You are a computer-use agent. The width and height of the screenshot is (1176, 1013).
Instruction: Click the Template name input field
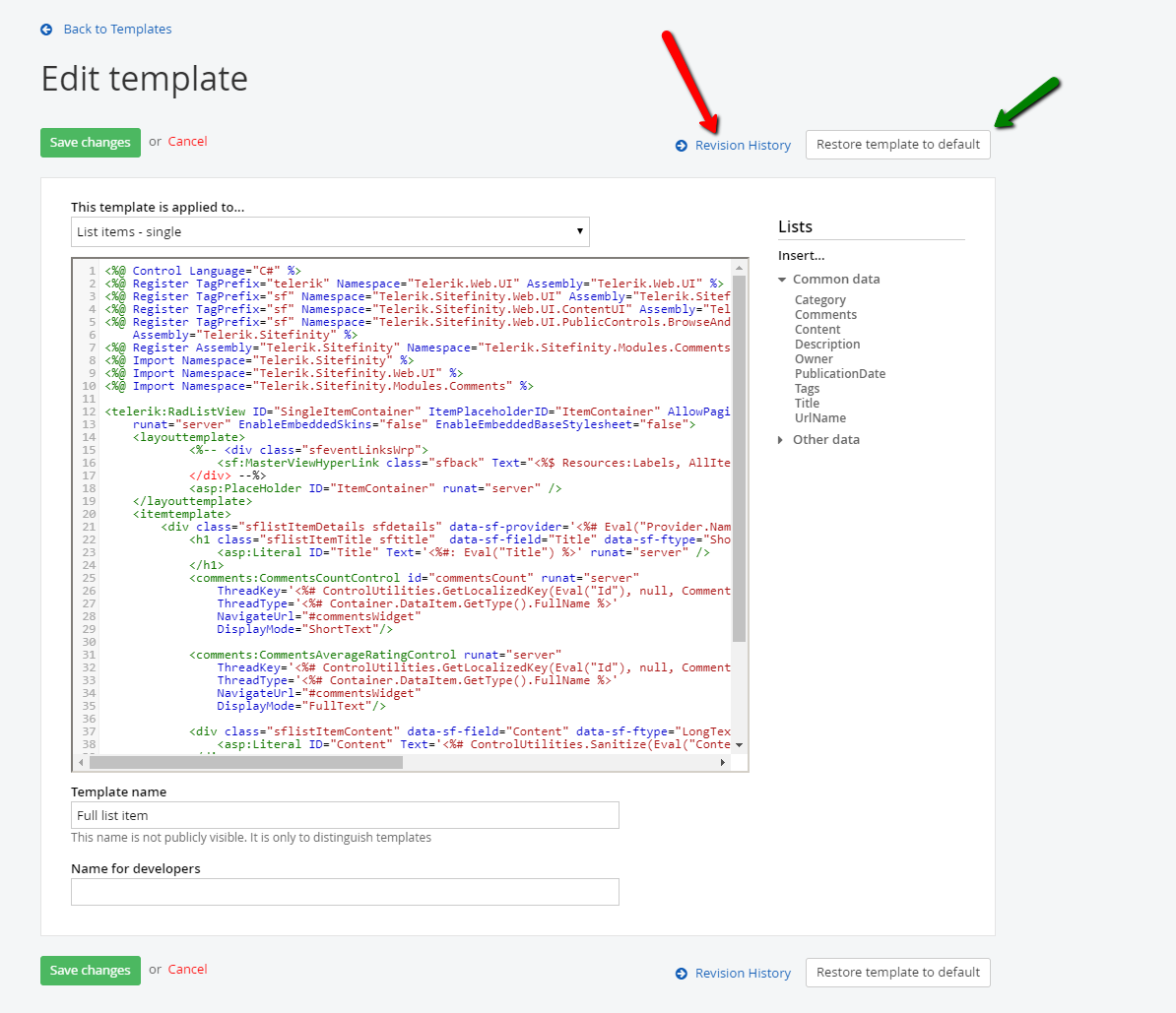[x=345, y=815]
